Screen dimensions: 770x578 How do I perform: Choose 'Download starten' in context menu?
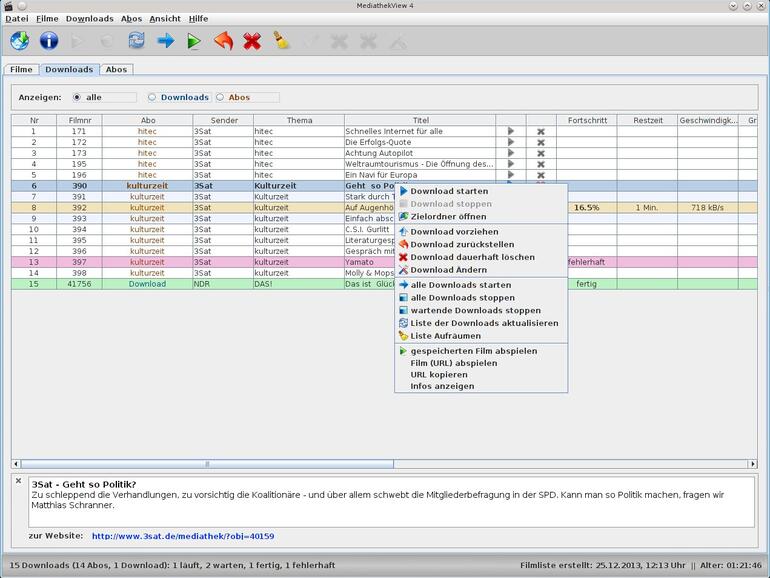[x=449, y=191]
